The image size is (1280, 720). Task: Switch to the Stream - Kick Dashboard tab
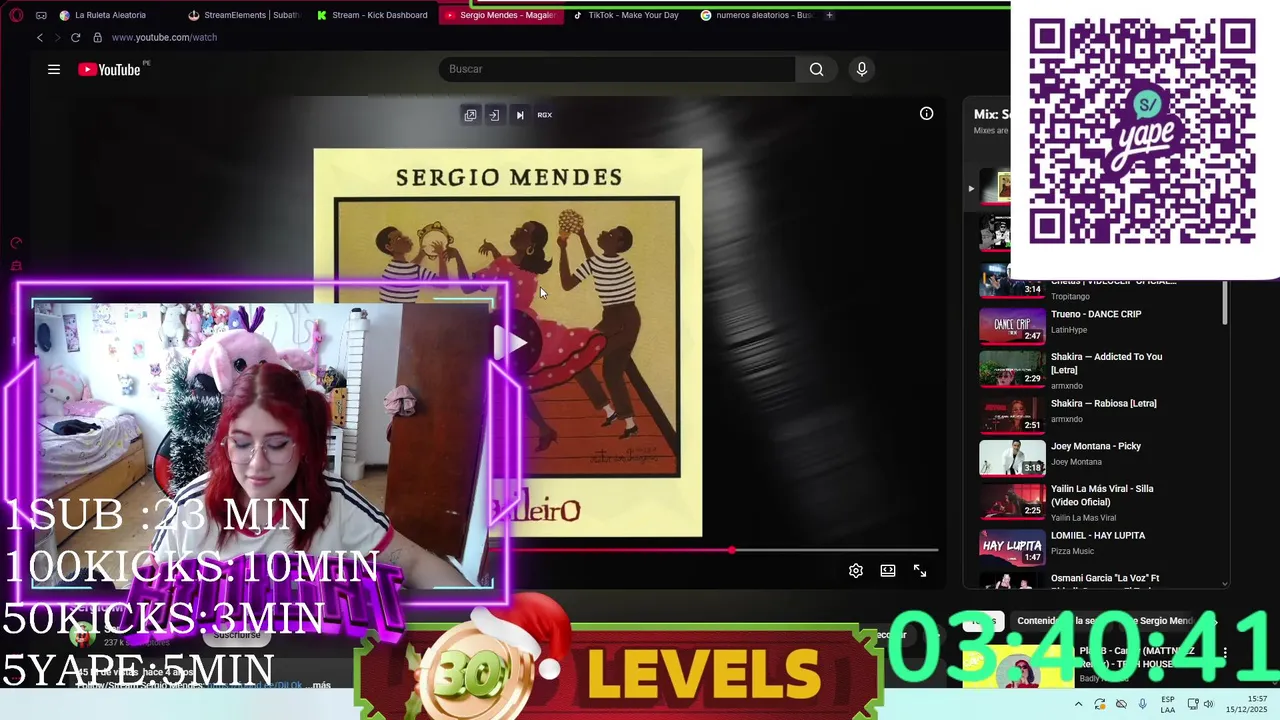coord(374,15)
